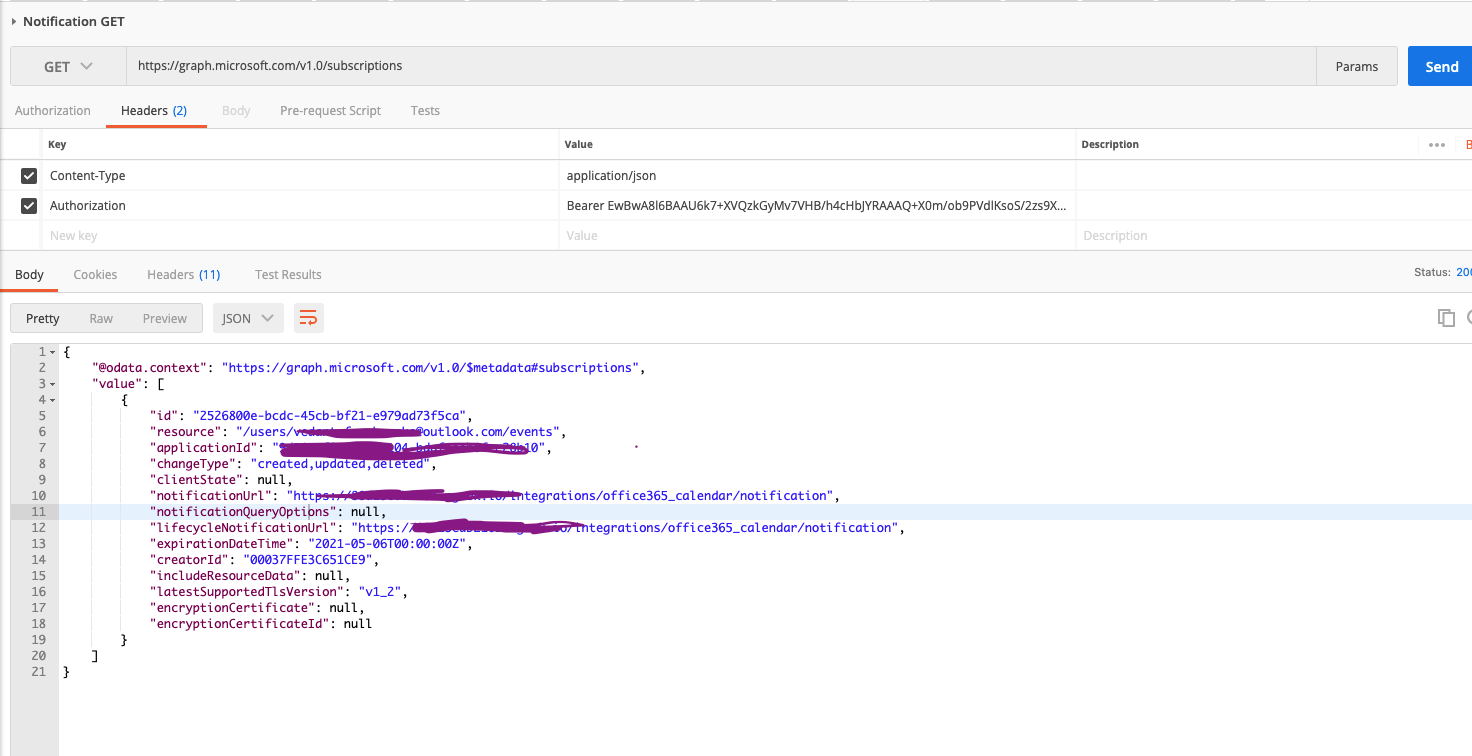Click the Params button
This screenshot has height=756, width=1472.
(x=1357, y=67)
